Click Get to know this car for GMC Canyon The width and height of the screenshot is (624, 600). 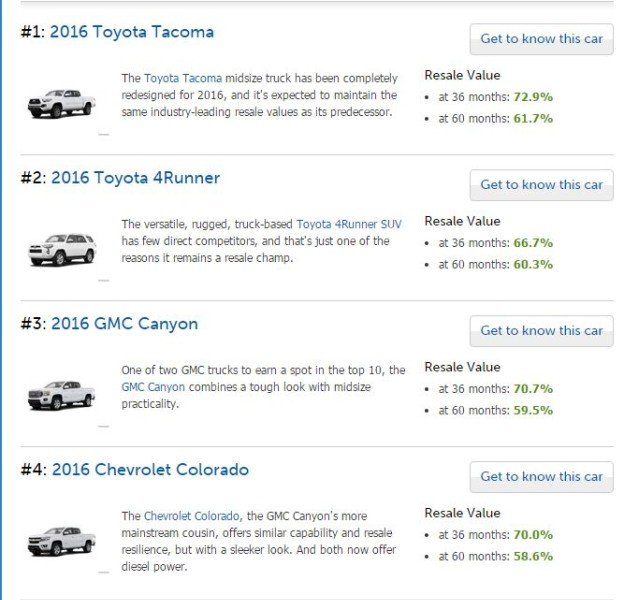pyautogui.click(x=541, y=331)
